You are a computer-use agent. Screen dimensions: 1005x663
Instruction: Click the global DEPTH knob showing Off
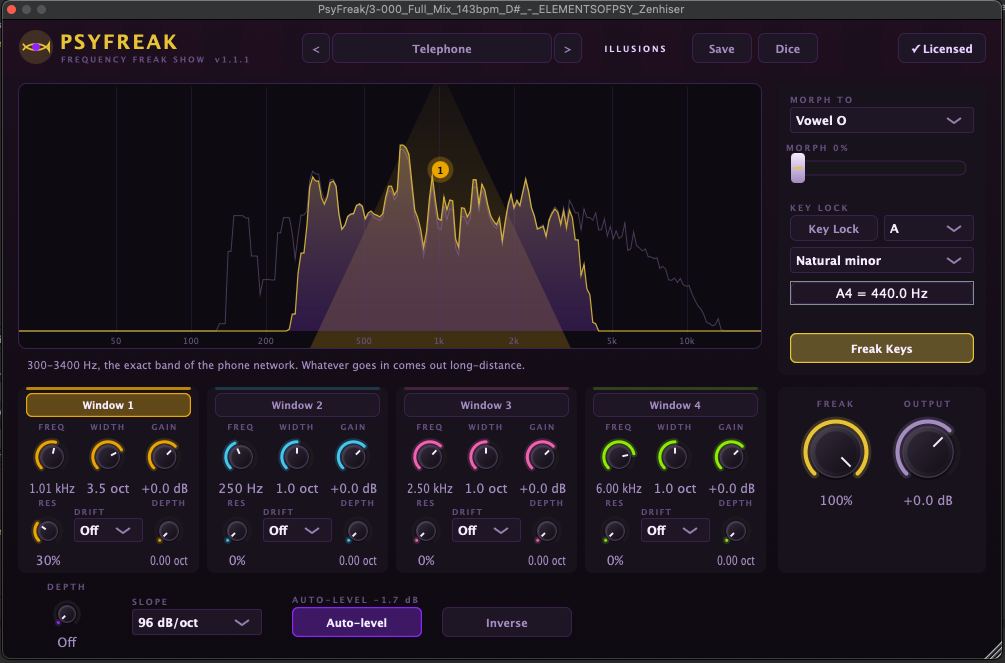66,614
